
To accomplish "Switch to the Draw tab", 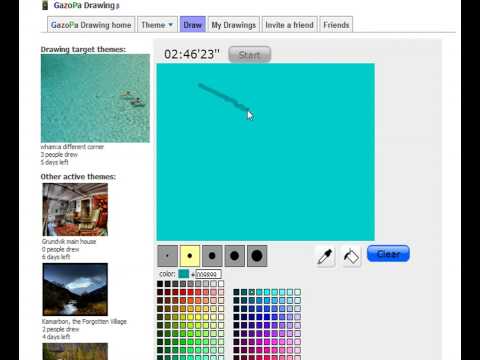I will 193,25.
